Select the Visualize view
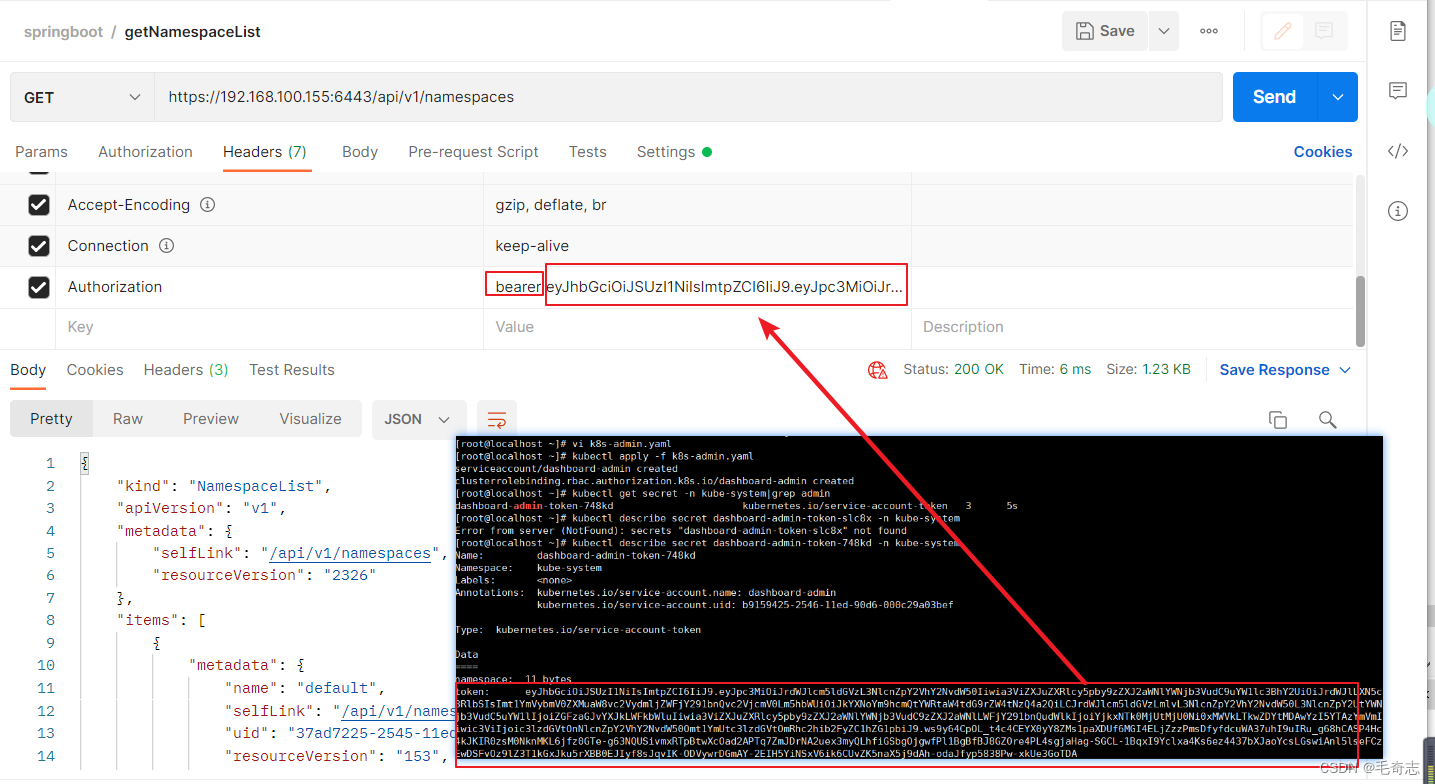The height and width of the screenshot is (784, 1435). [310, 419]
